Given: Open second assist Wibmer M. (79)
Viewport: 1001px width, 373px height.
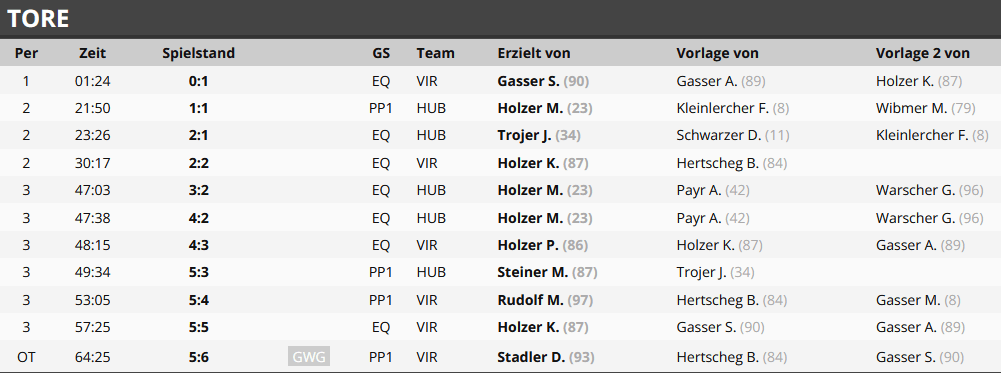Looking at the screenshot, I should coord(926,109).
